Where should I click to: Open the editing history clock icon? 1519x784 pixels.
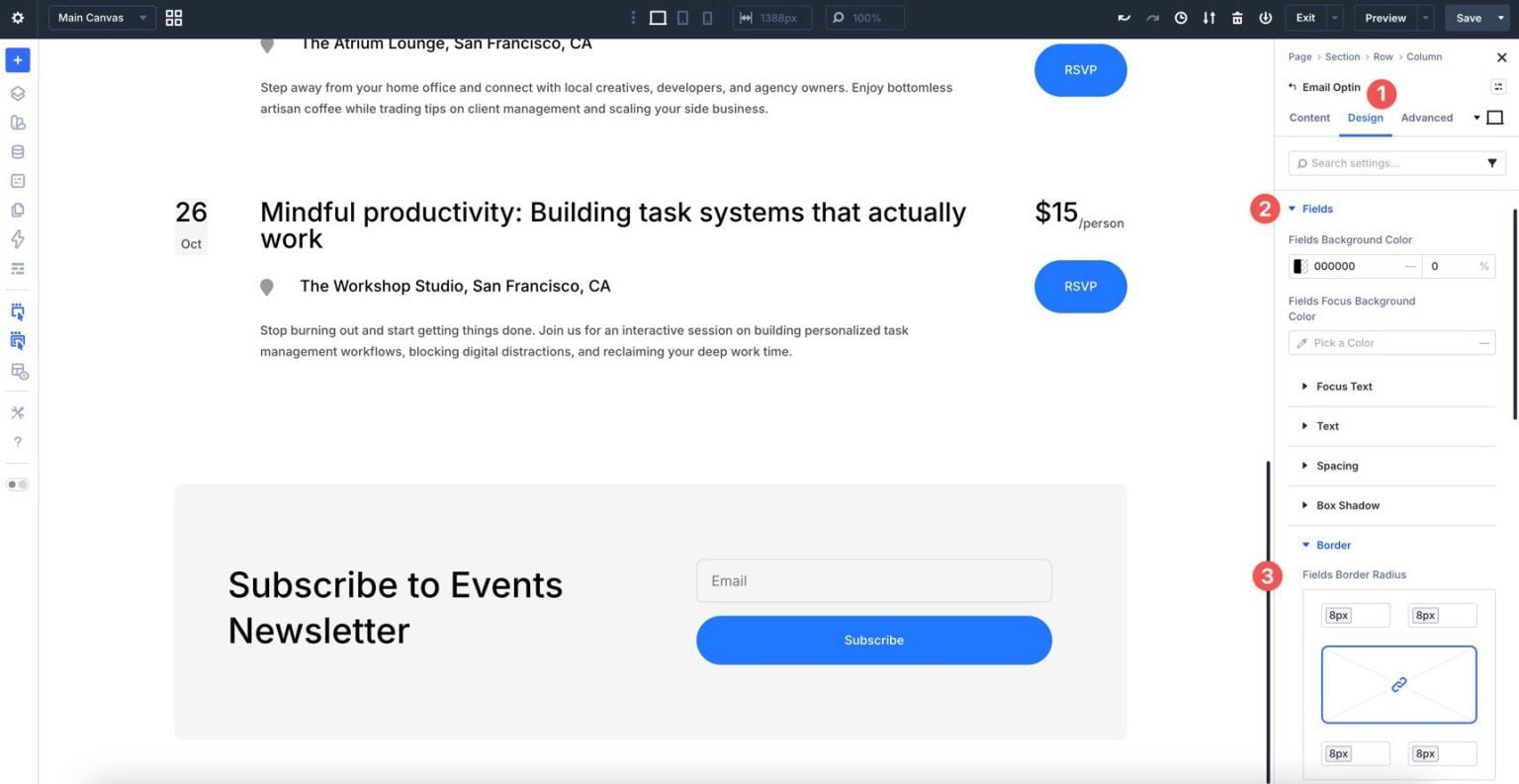pos(1181,18)
